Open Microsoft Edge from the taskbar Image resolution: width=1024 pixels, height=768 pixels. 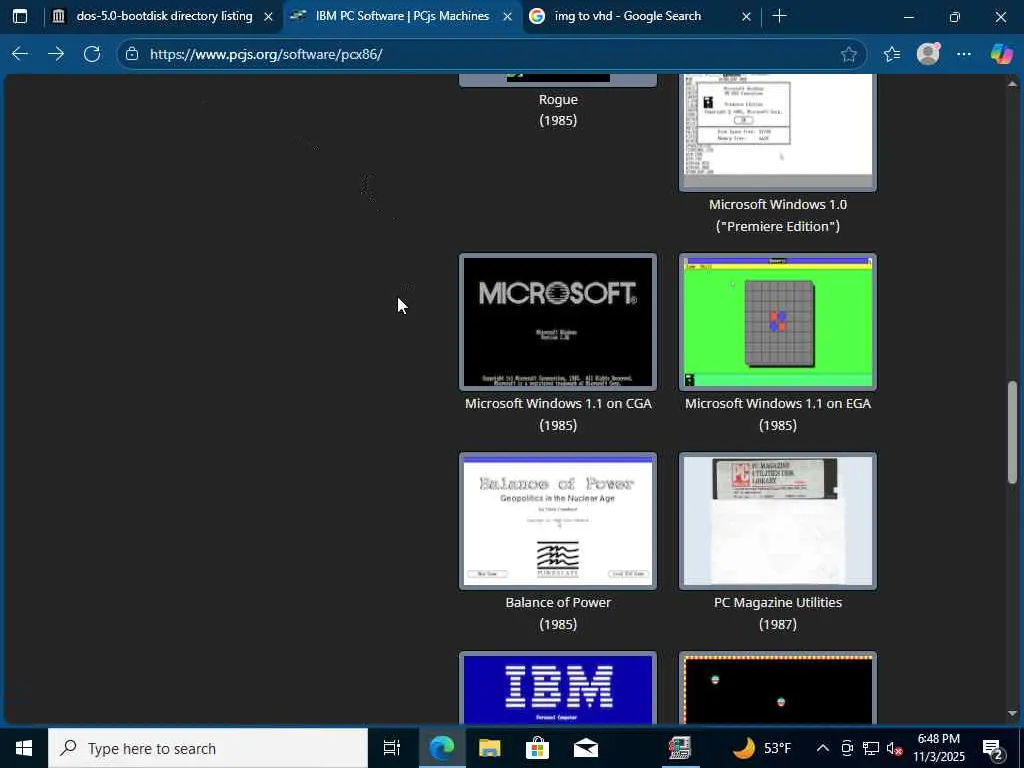pos(441,748)
